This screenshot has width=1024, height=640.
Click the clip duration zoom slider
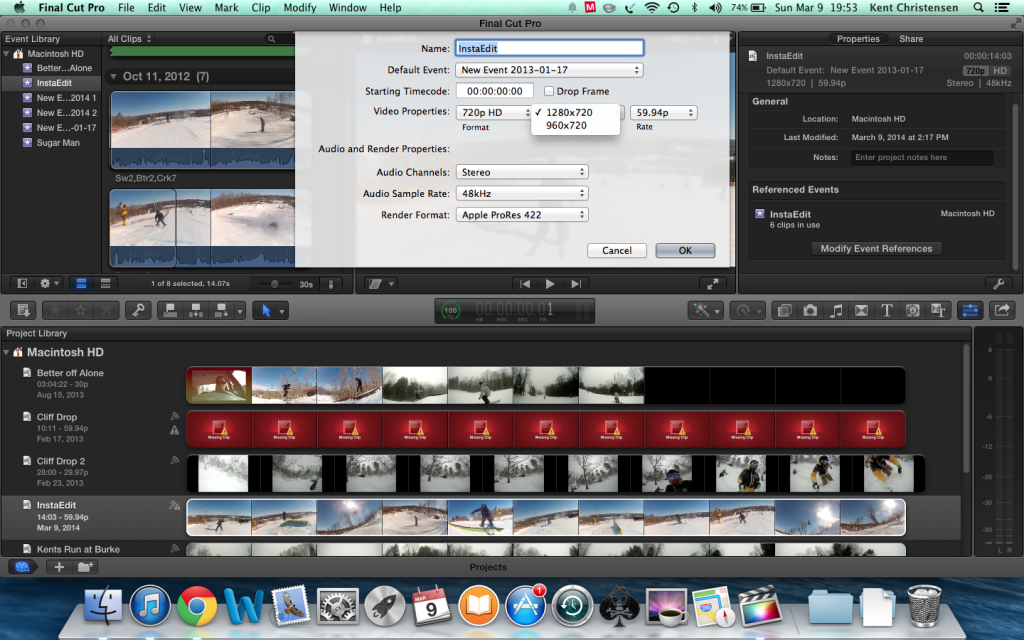point(276,284)
